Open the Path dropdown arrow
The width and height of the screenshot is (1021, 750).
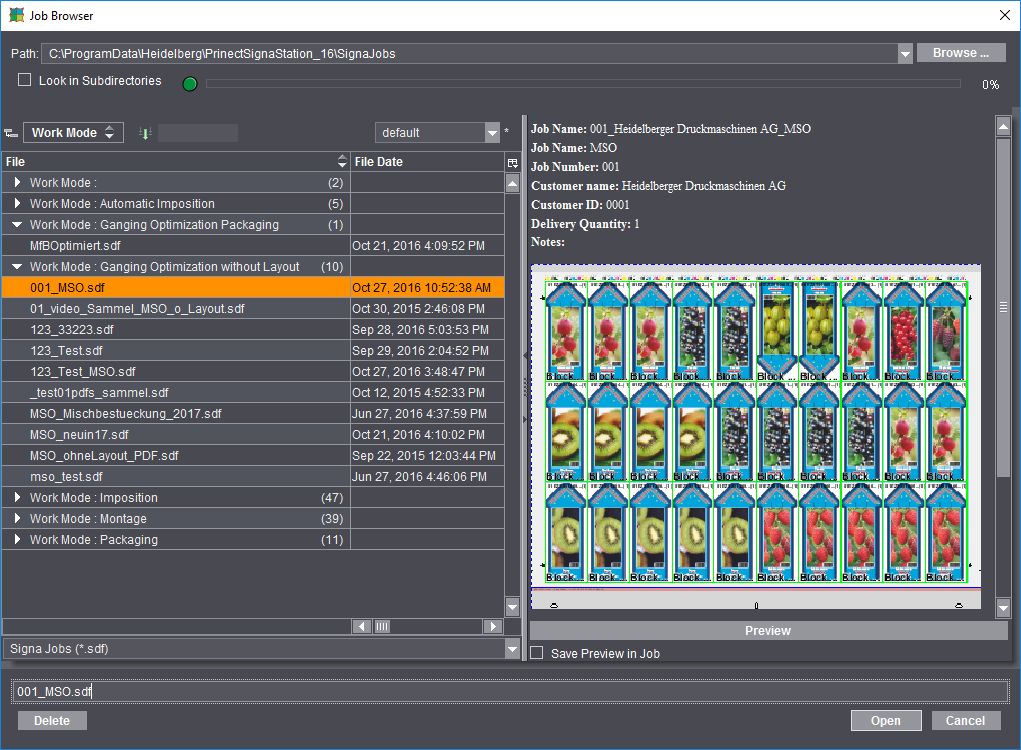coord(904,54)
